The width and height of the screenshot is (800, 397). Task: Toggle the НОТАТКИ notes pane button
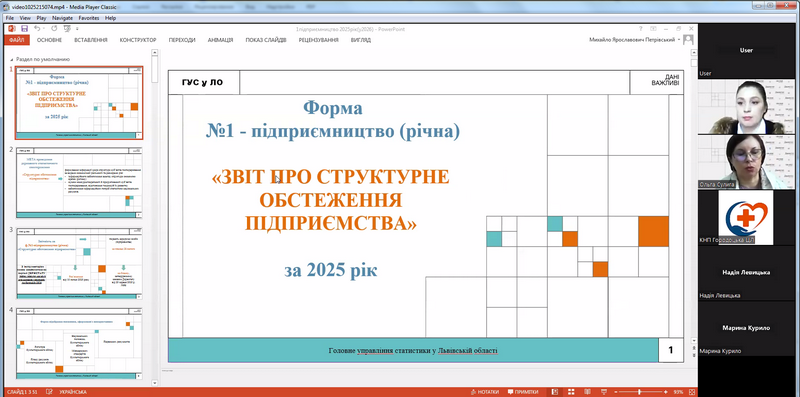coord(485,392)
